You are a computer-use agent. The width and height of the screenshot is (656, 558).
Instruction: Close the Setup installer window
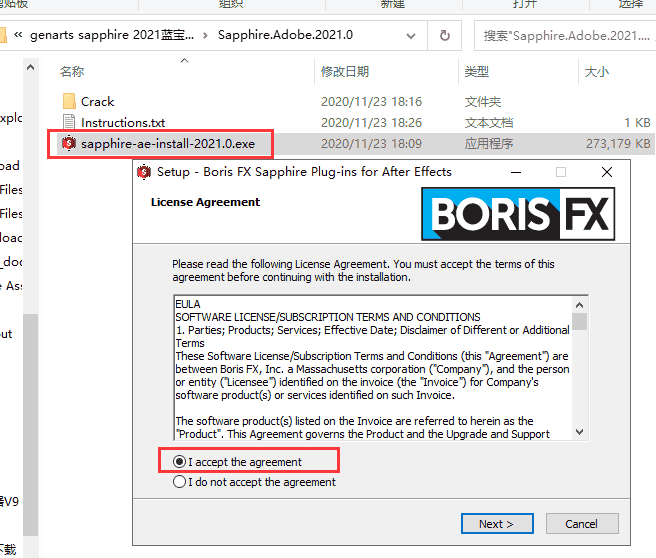pos(607,172)
